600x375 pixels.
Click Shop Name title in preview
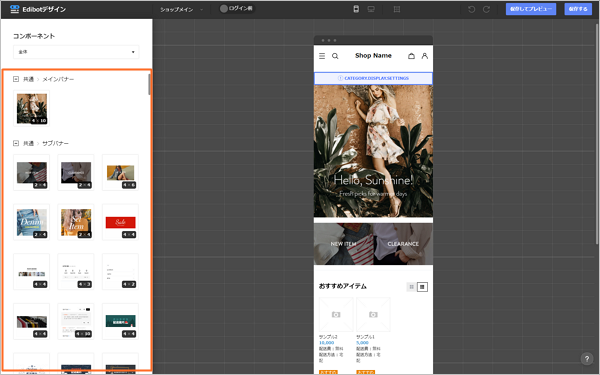(373, 55)
